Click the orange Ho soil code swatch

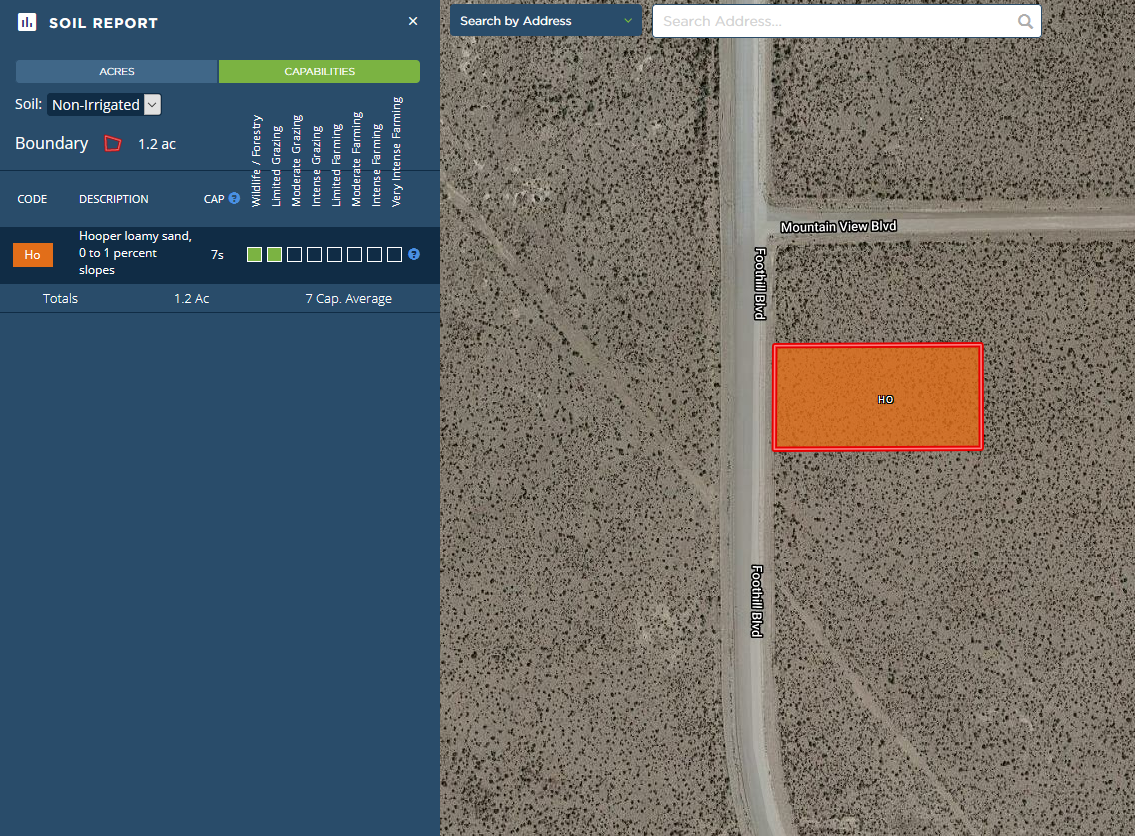click(x=32, y=255)
